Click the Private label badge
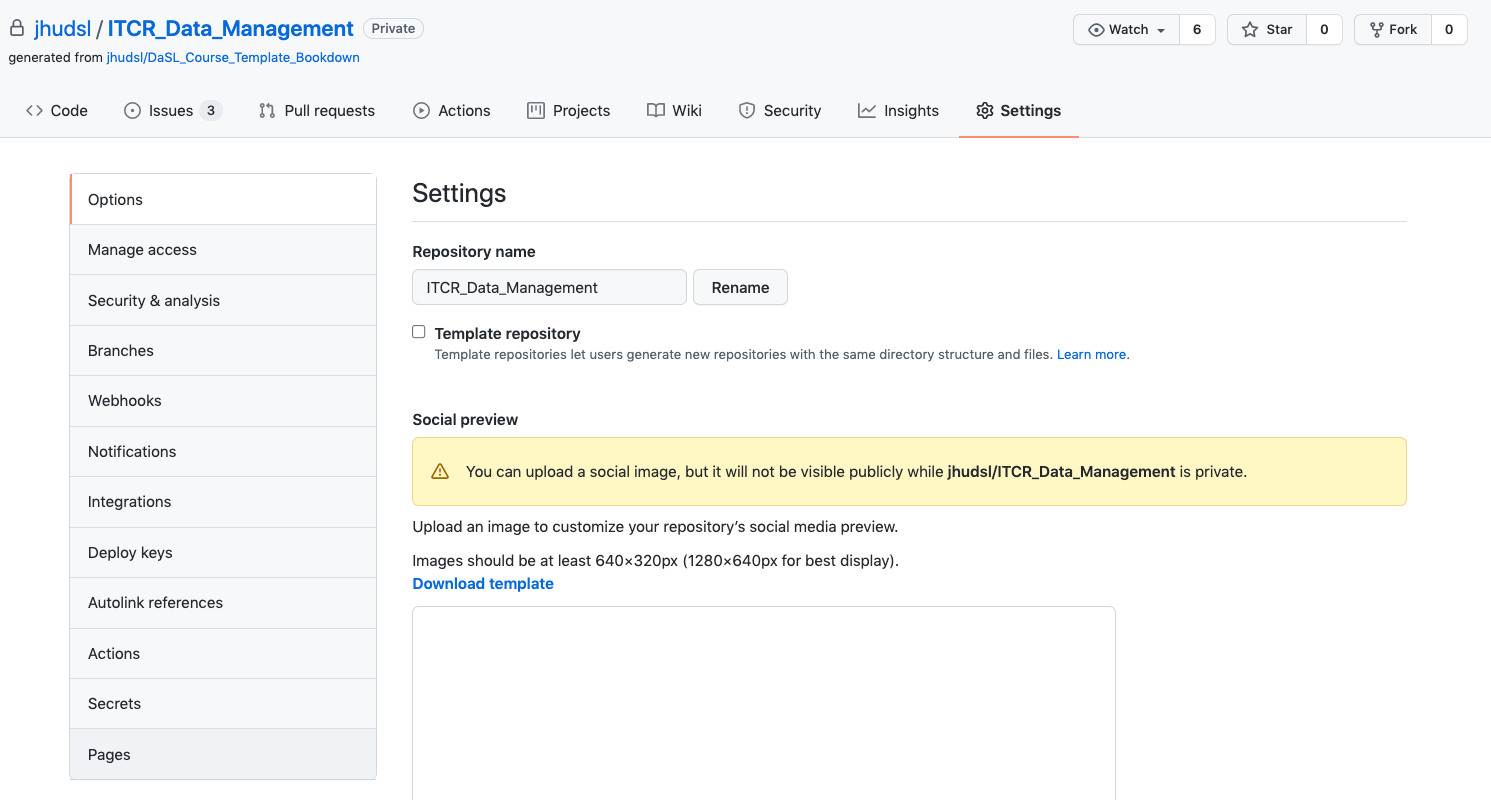Screen dimensions: 1491x800 coord(393,29)
